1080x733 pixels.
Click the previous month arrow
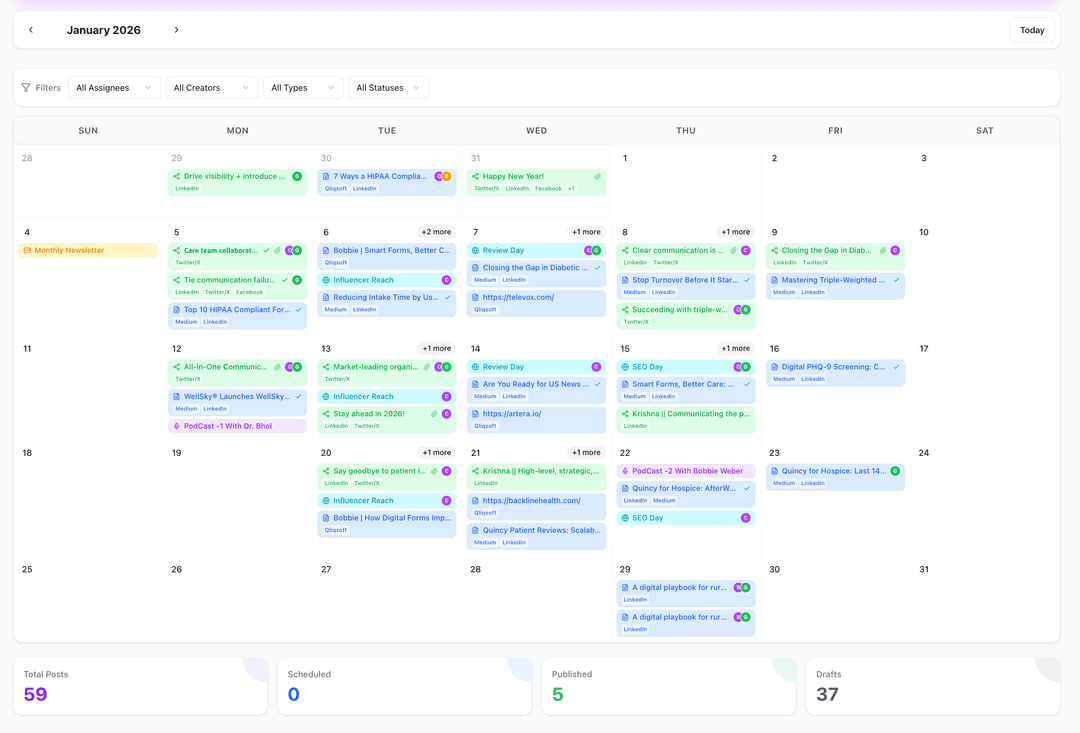[x=31, y=30]
